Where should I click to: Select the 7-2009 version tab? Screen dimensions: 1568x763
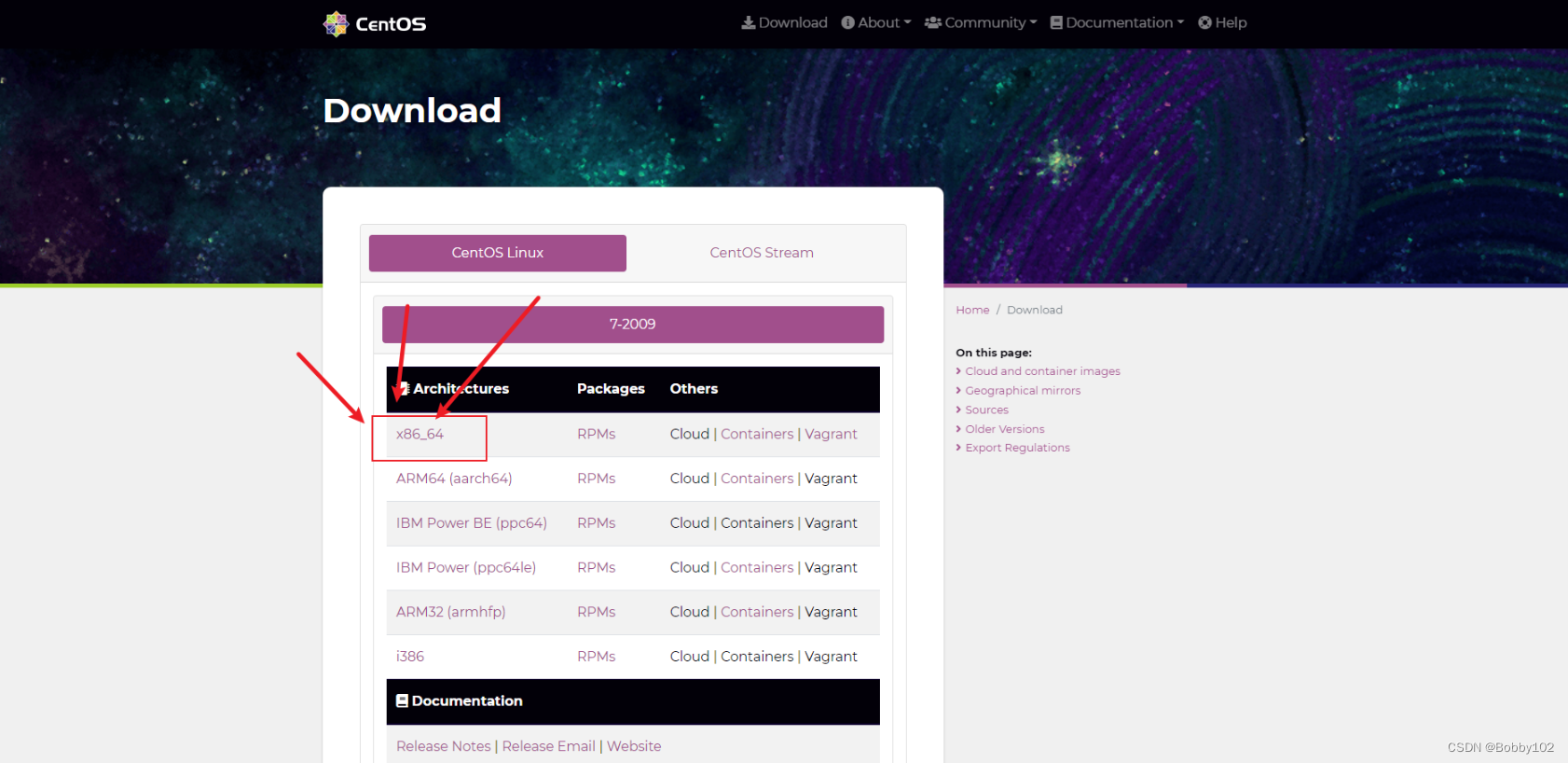click(633, 324)
